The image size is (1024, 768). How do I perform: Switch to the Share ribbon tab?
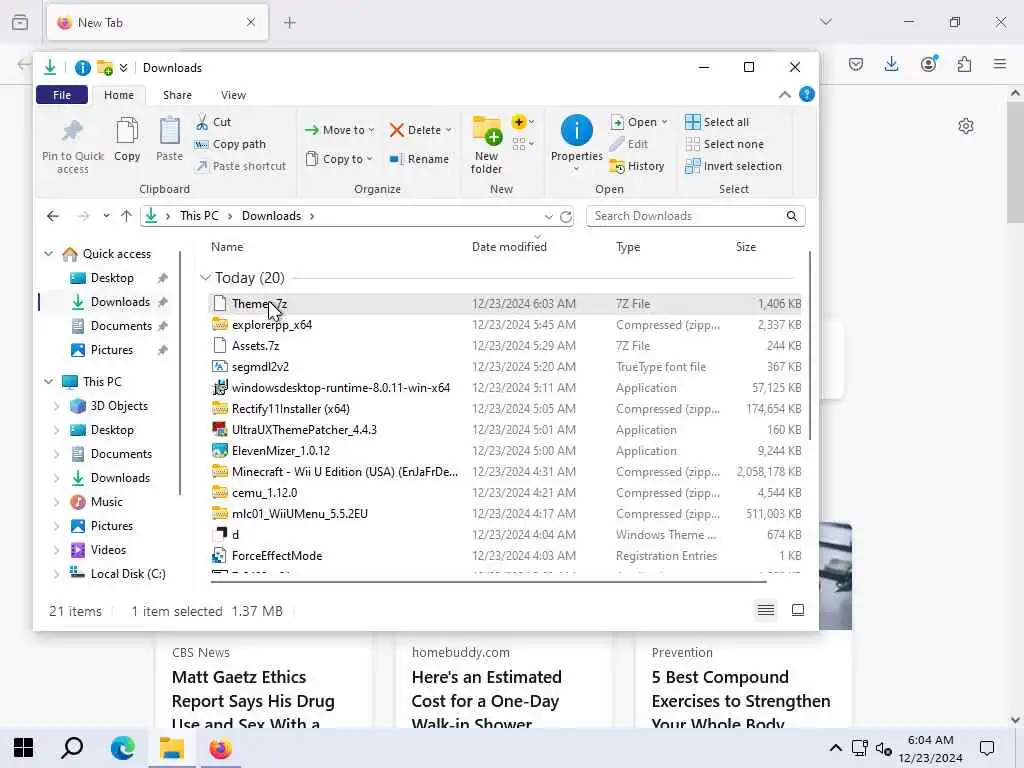pyautogui.click(x=177, y=95)
